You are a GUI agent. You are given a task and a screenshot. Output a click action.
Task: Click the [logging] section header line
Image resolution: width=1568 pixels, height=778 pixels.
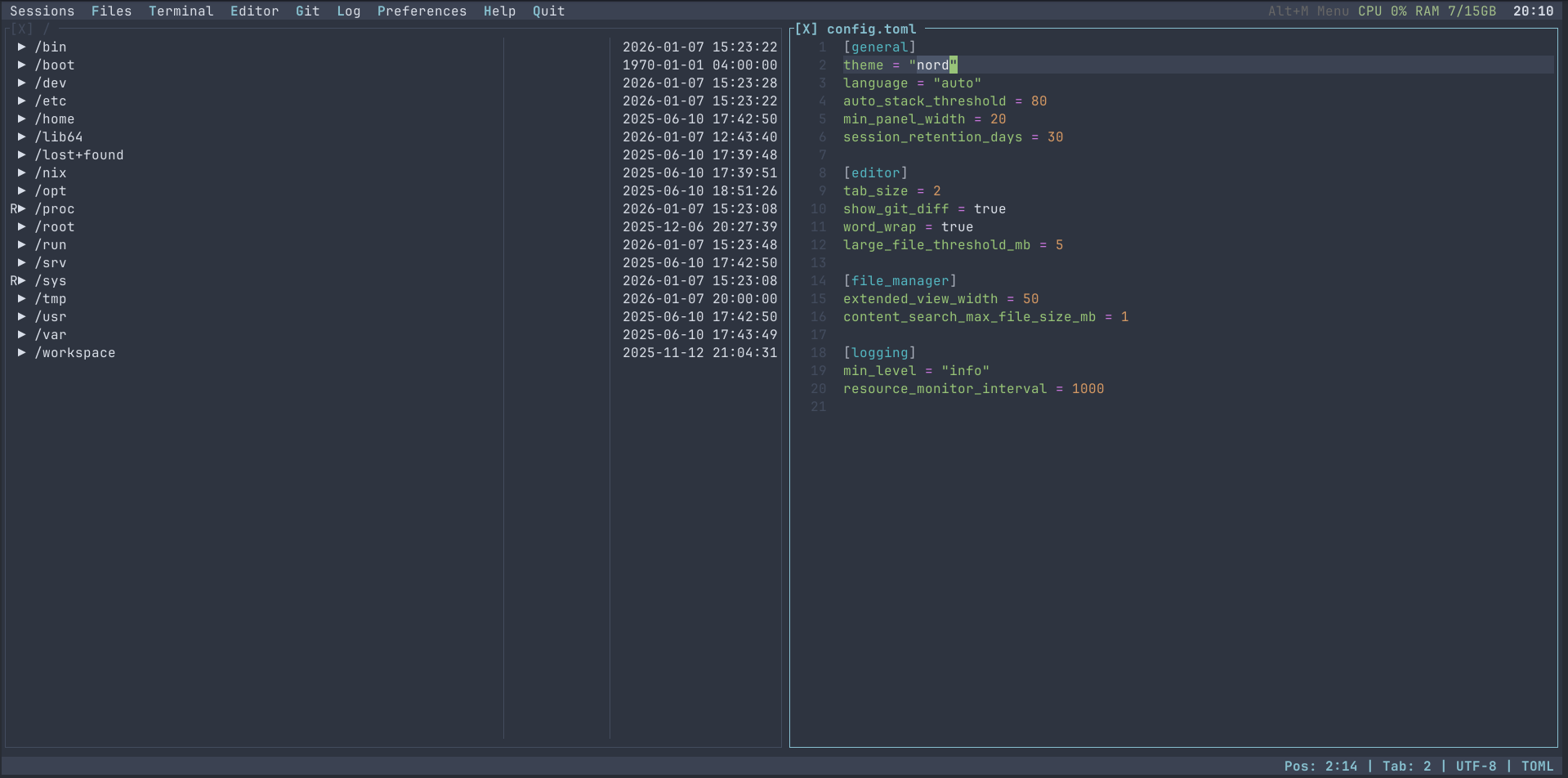[879, 353]
